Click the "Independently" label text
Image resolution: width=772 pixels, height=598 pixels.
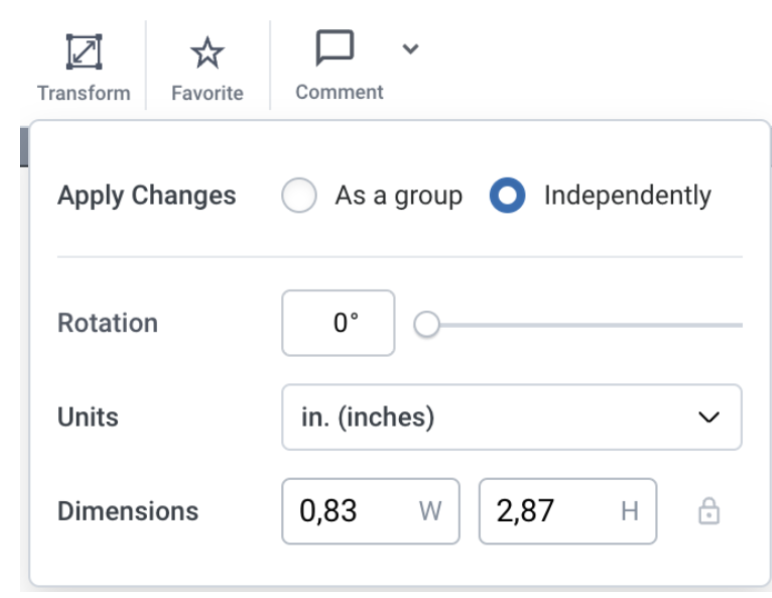[x=627, y=196]
